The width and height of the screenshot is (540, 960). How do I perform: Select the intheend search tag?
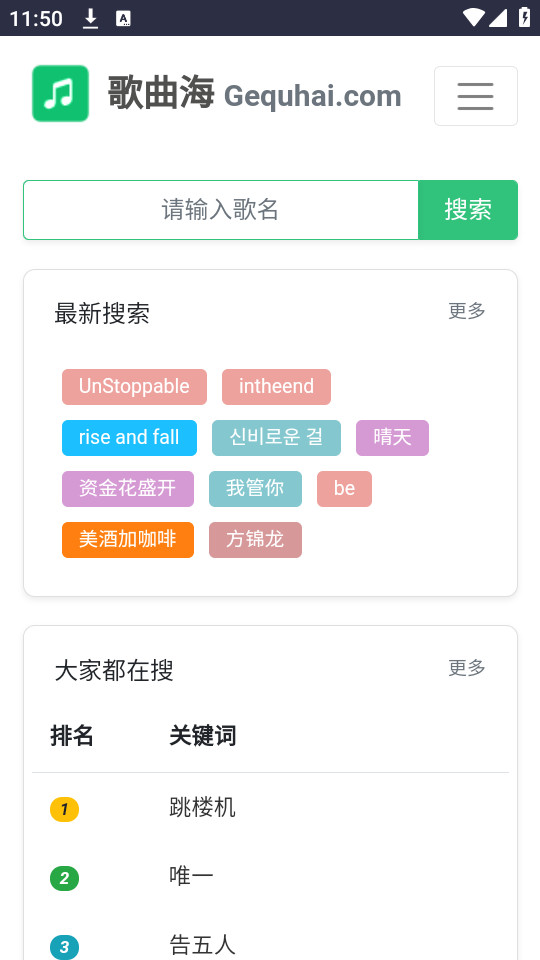click(276, 387)
